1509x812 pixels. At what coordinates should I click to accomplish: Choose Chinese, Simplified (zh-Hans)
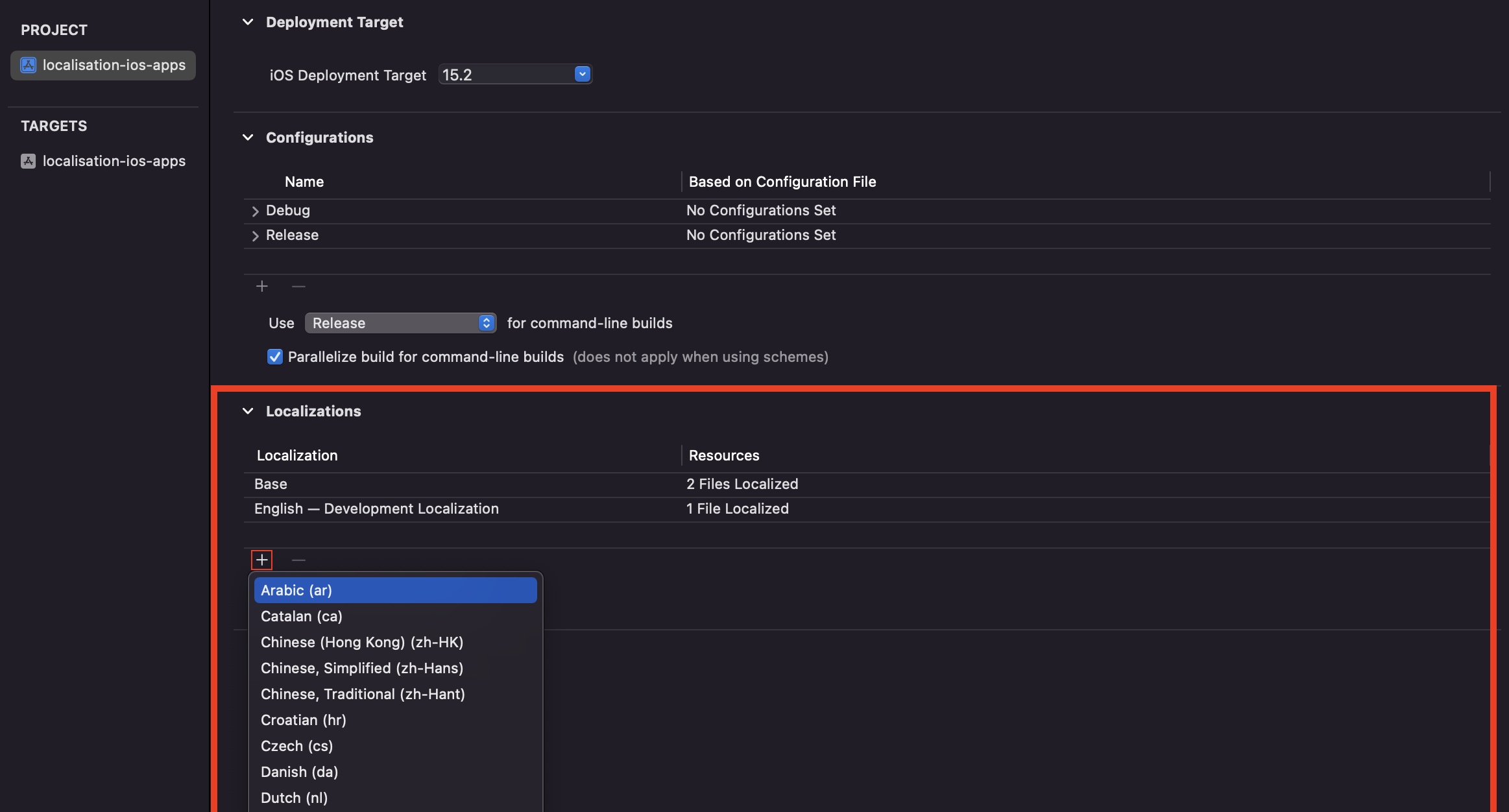[x=396, y=668]
